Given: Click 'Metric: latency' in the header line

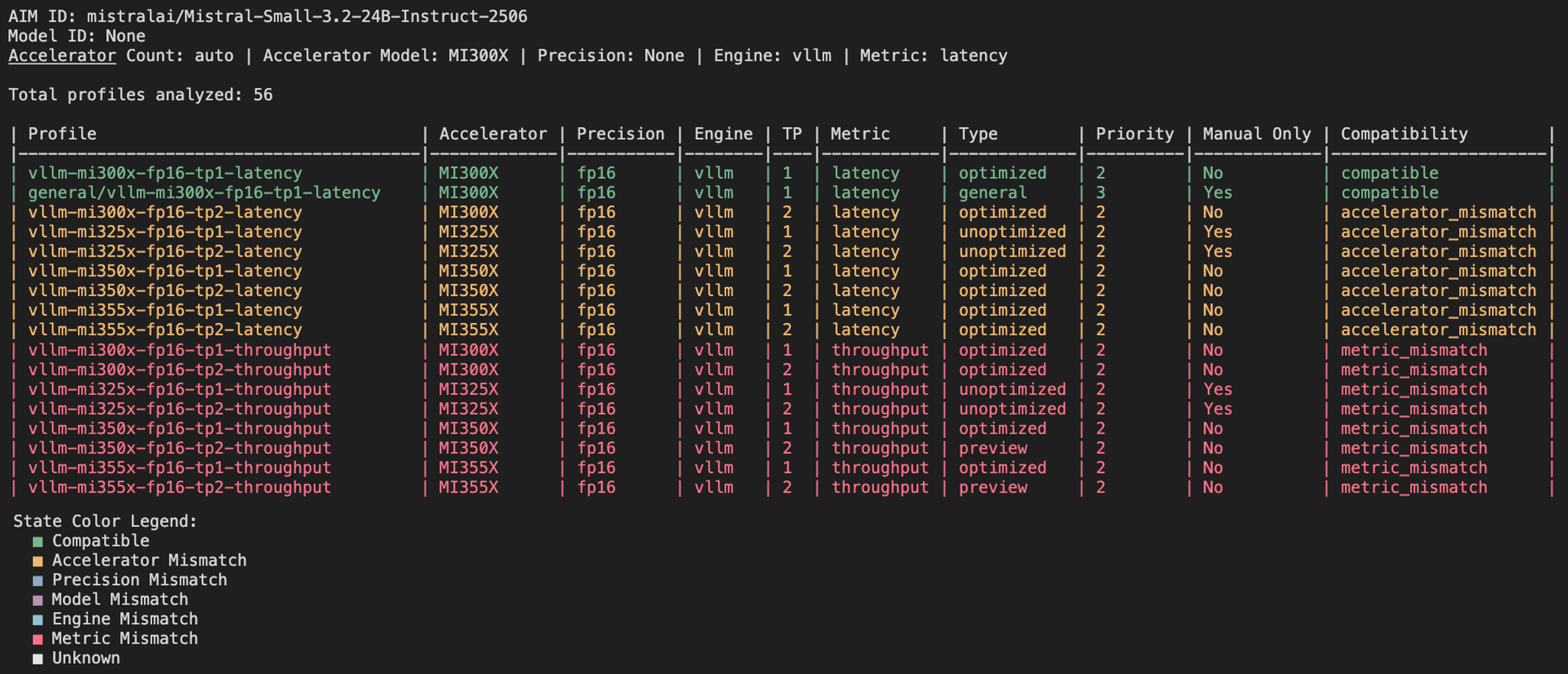Looking at the screenshot, I should 933,56.
